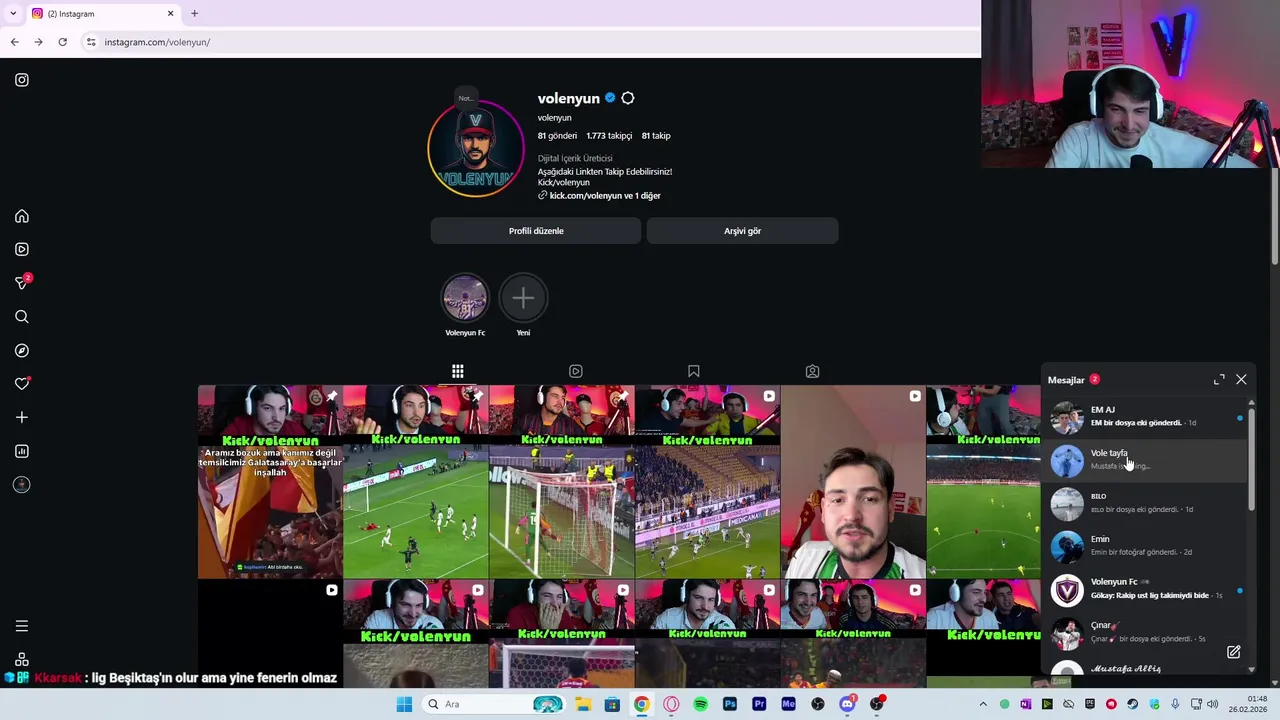
Task: Open the Windows Start menu
Action: [x=404, y=704]
